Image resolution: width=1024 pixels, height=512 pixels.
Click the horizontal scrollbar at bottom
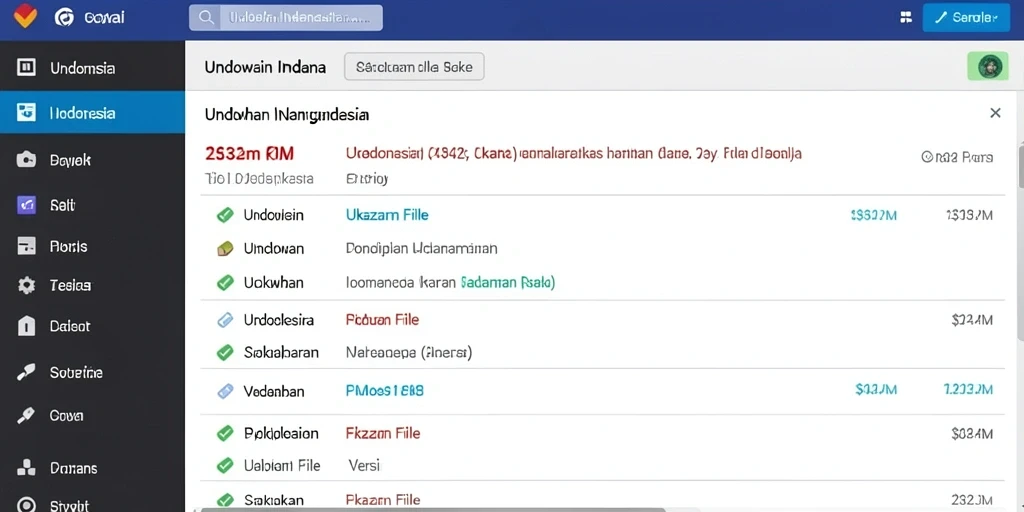coord(434,509)
